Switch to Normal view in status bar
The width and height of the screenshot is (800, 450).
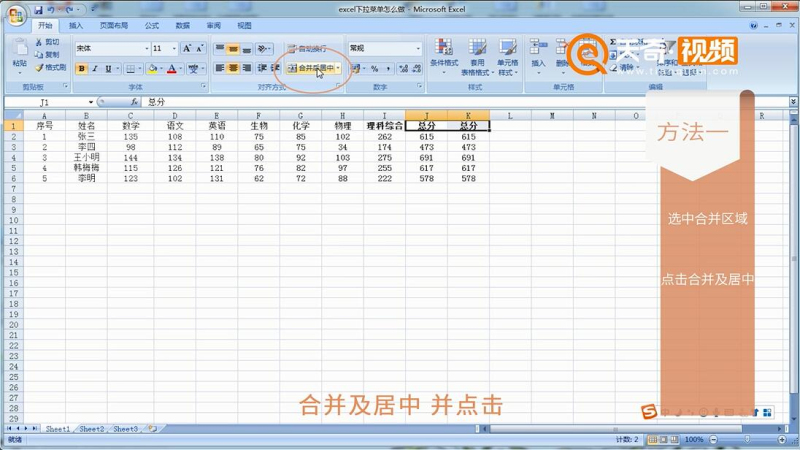point(653,439)
